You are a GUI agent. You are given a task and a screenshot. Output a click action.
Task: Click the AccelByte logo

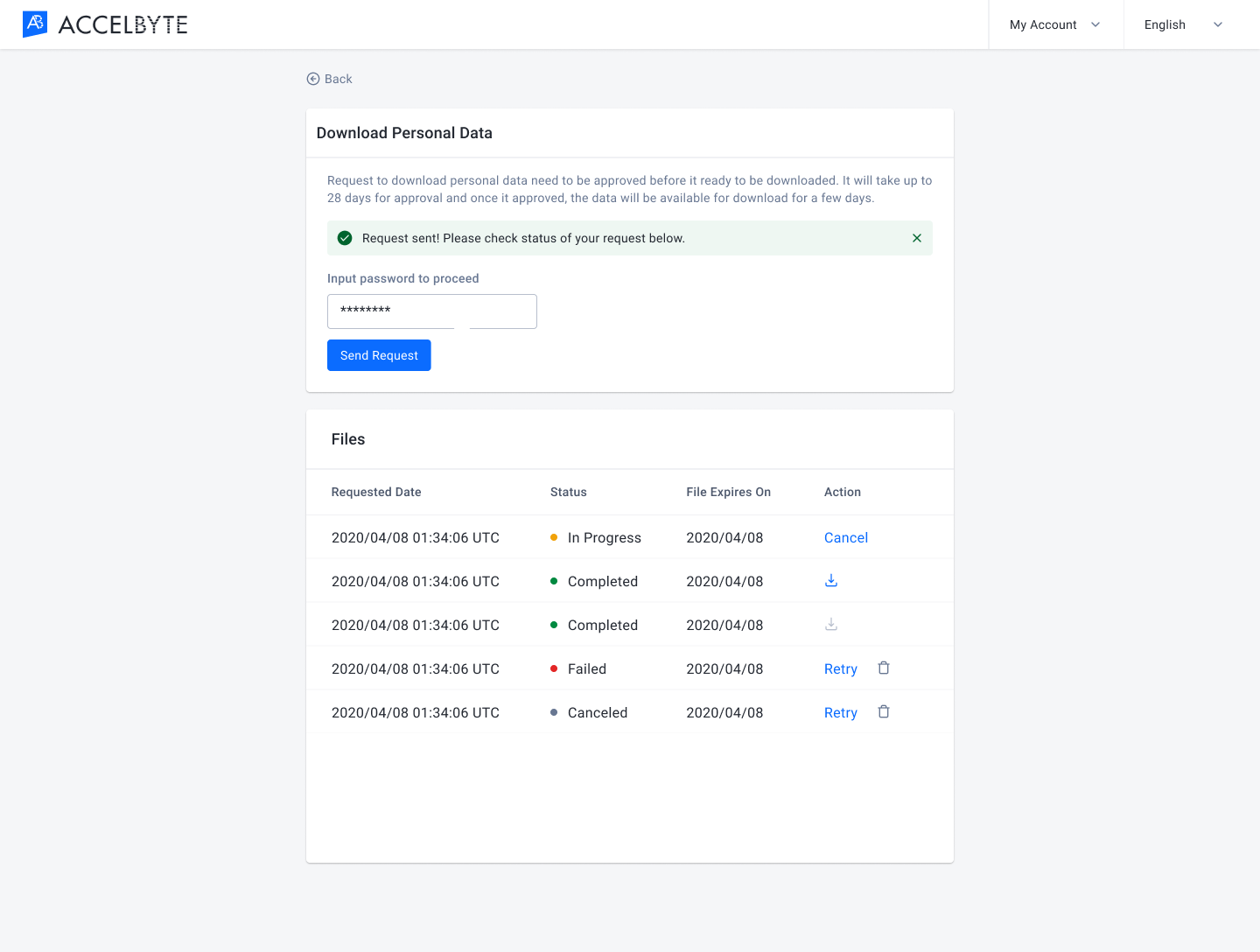pyautogui.click(x=105, y=24)
